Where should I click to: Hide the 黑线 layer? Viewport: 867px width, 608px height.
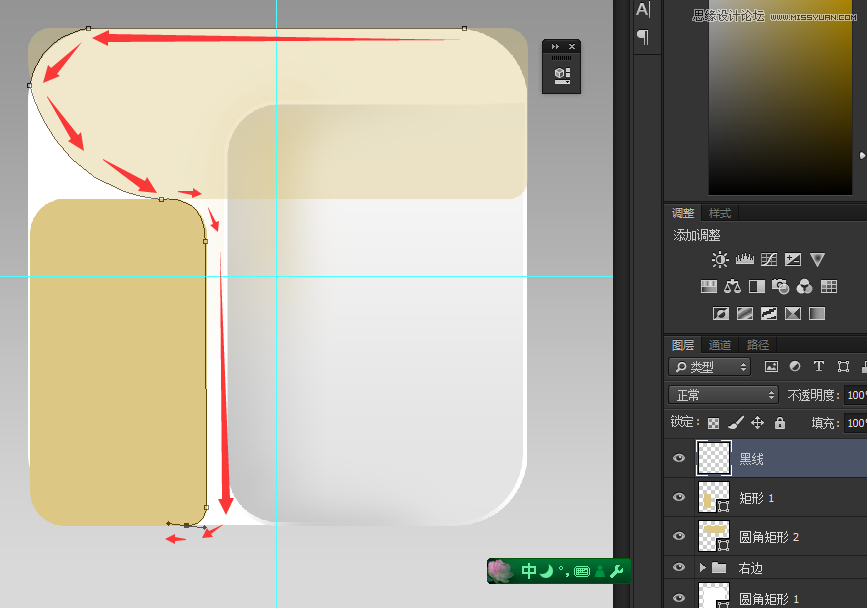coord(679,458)
